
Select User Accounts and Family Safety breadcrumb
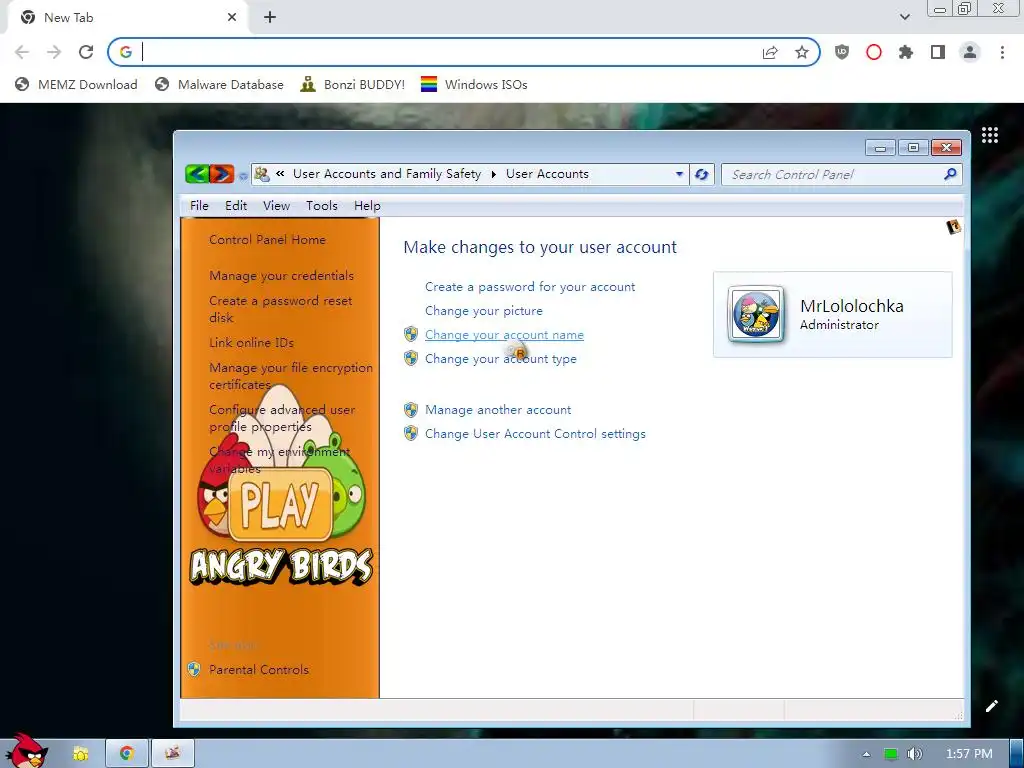pyautogui.click(x=387, y=174)
